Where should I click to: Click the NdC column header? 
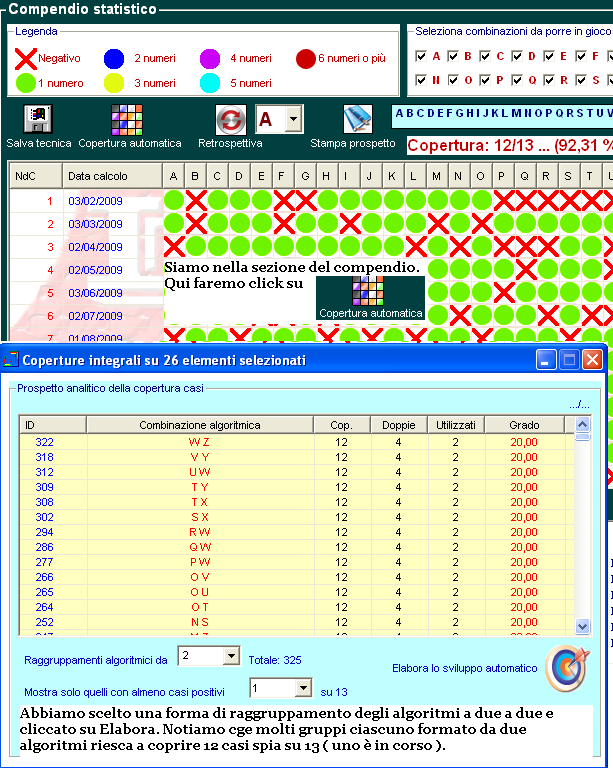tap(36, 176)
